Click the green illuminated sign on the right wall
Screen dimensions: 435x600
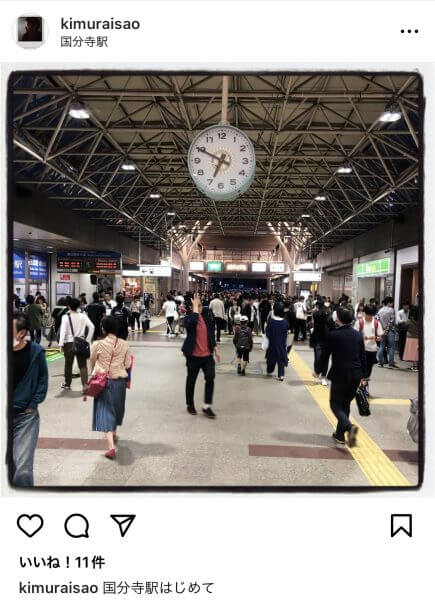pos(373,267)
